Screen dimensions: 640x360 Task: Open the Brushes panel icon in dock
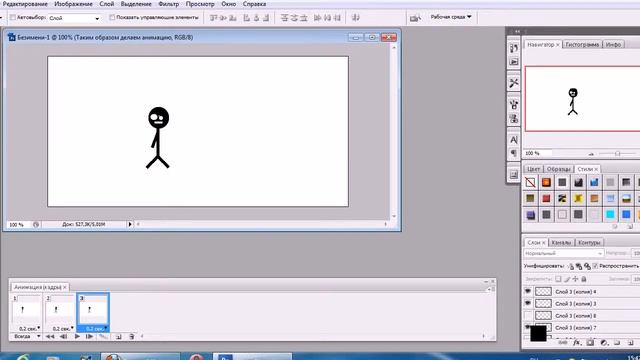(x=513, y=105)
